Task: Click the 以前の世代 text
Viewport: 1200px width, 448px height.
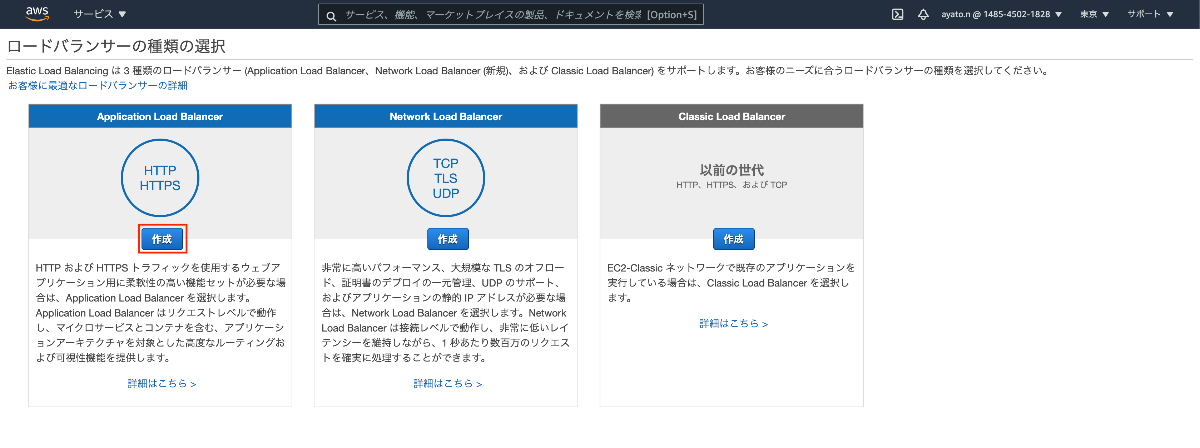Action: 732,170
